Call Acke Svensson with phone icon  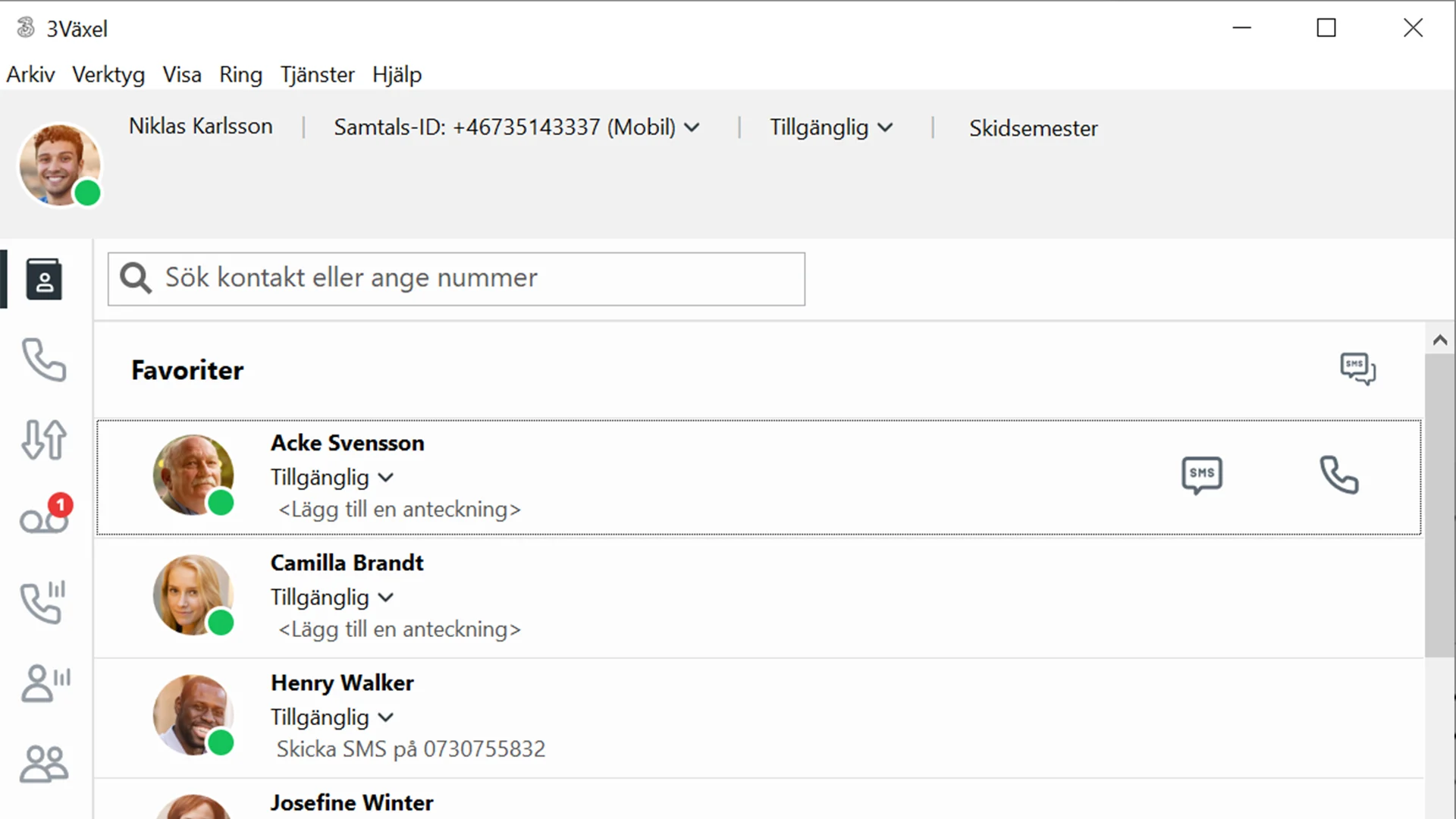[1338, 475]
